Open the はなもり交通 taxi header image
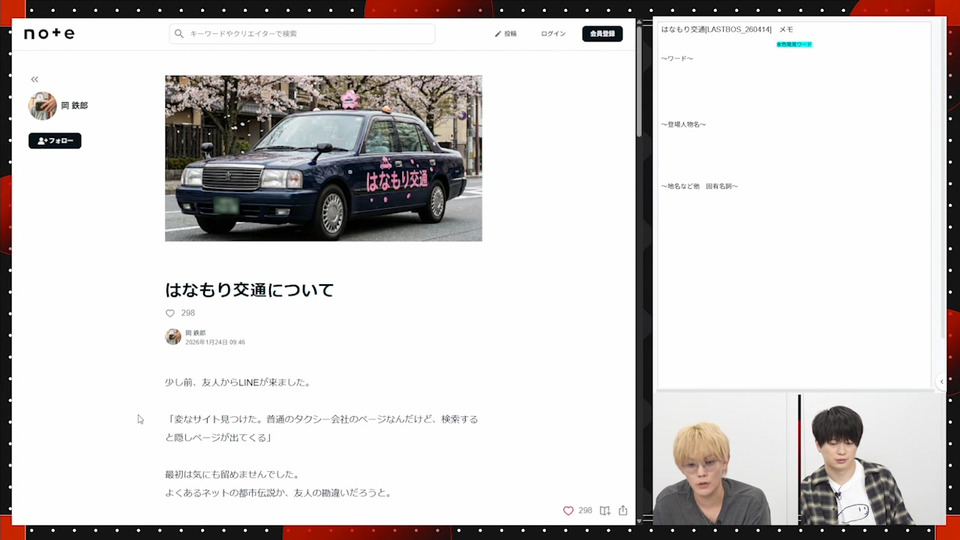 point(323,158)
